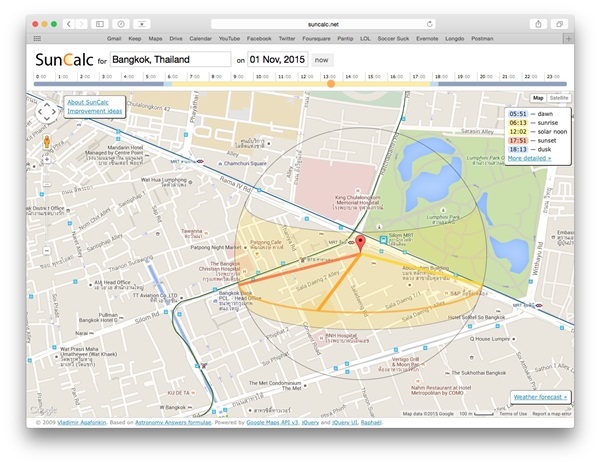Image resolution: width=600 pixels, height=465 pixels.
Task: Open the Longdo bookmark
Action: (x=455, y=39)
